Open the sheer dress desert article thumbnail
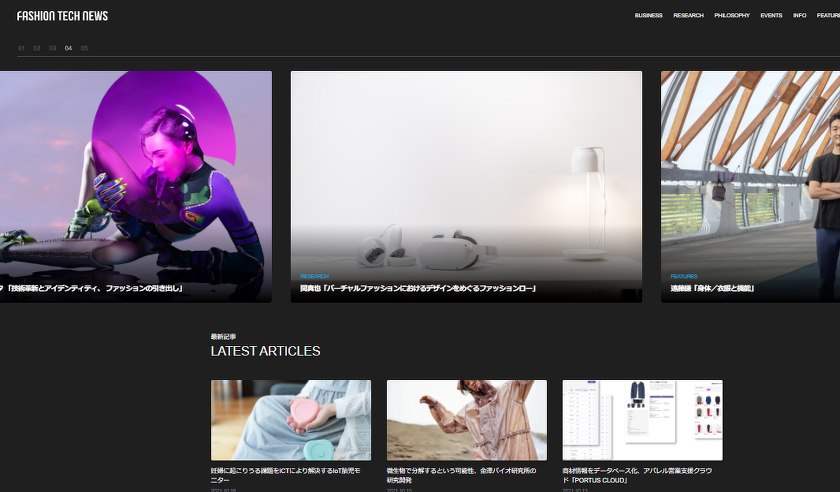 click(466, 420)
